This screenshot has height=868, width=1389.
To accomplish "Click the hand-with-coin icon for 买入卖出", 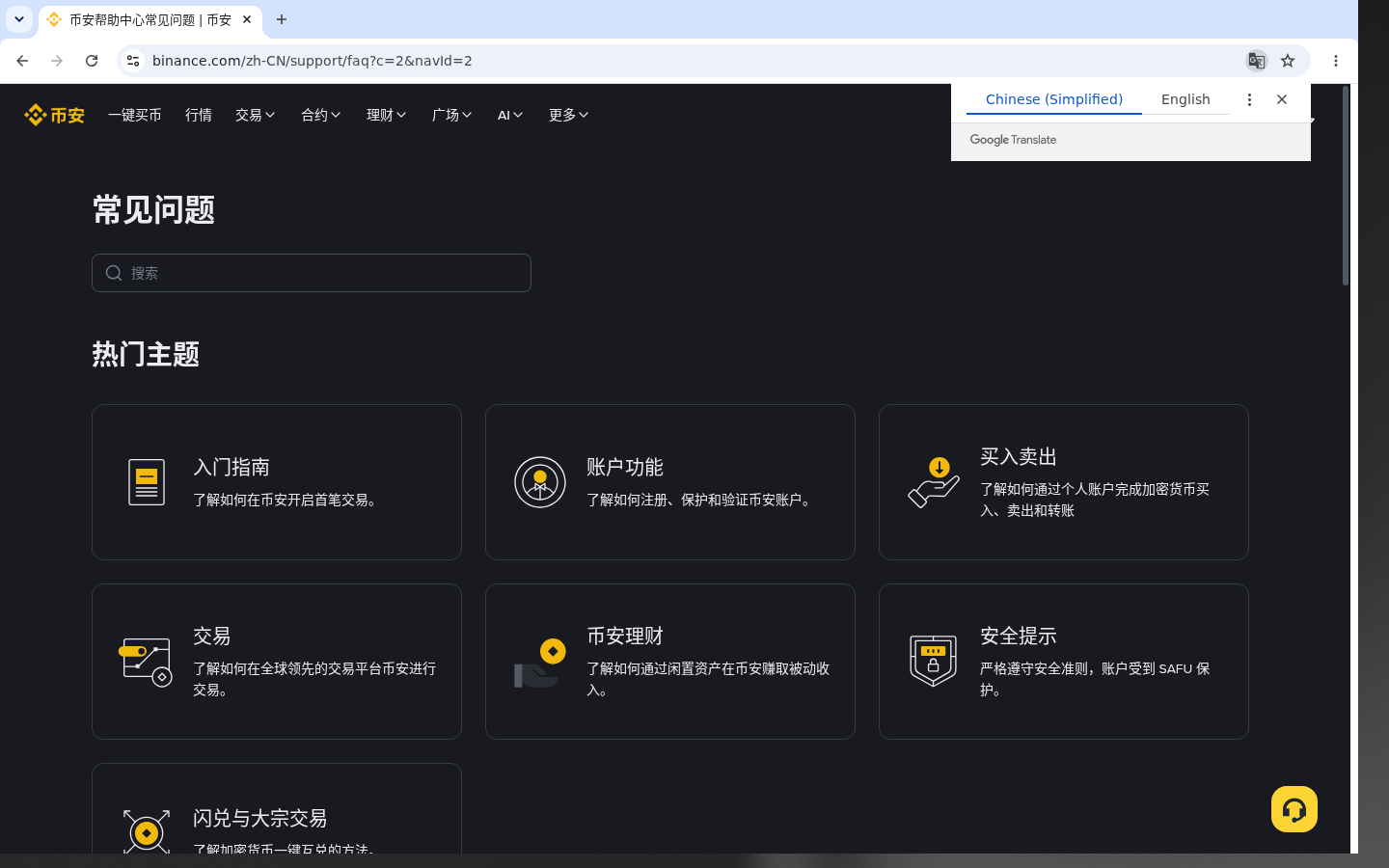I will [934, 482].
